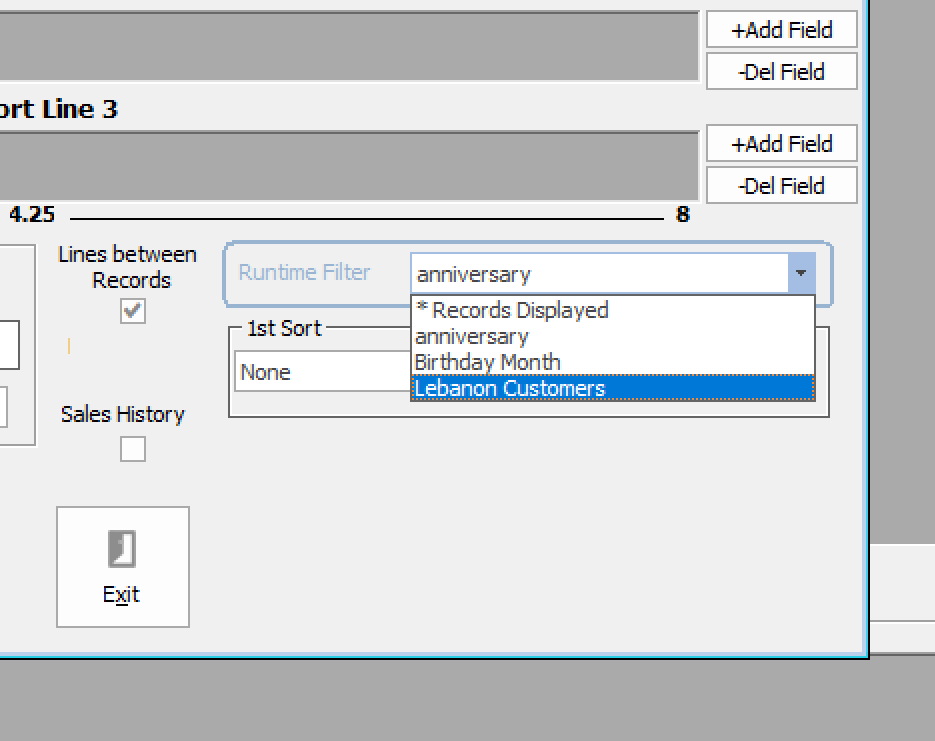Collapse the Runtime Filter dropdown using its arrow

(800, 273)
